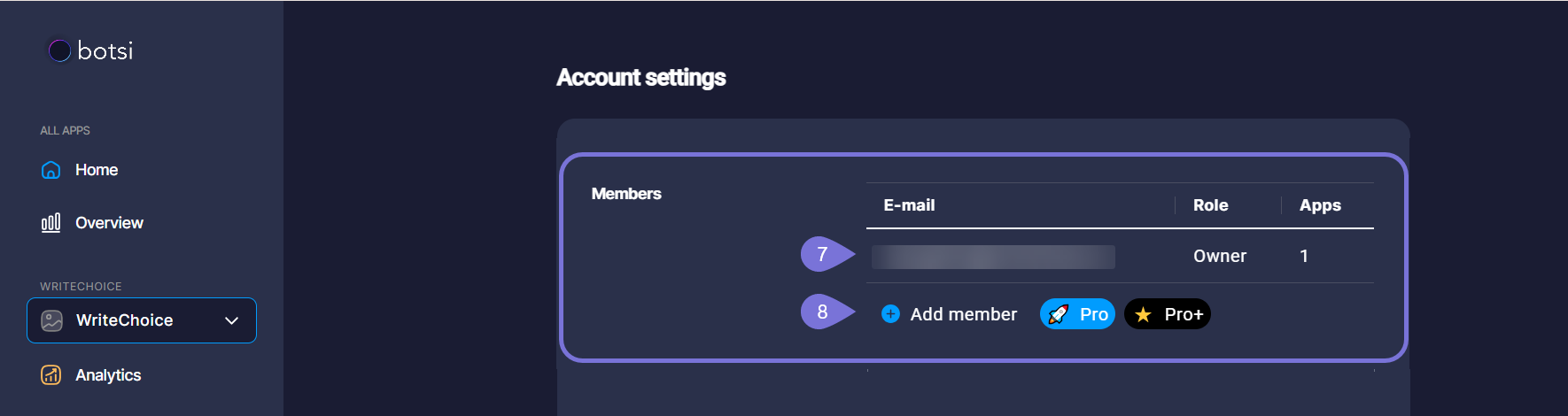Image resolution: width=1568 pixels, height=416 pixels.
Task: Click the E-mail column header
Action: click(x=909, y=205)
